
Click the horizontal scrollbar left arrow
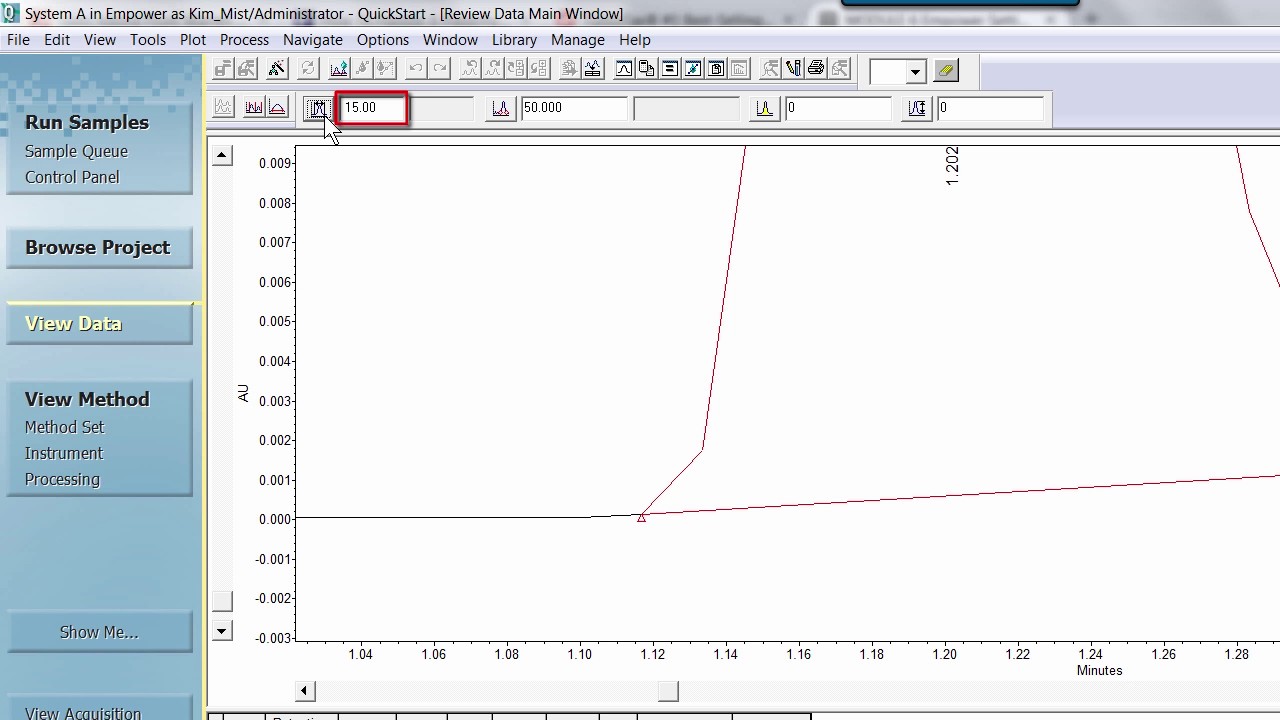pyautogui.click(x=304, y=691)
